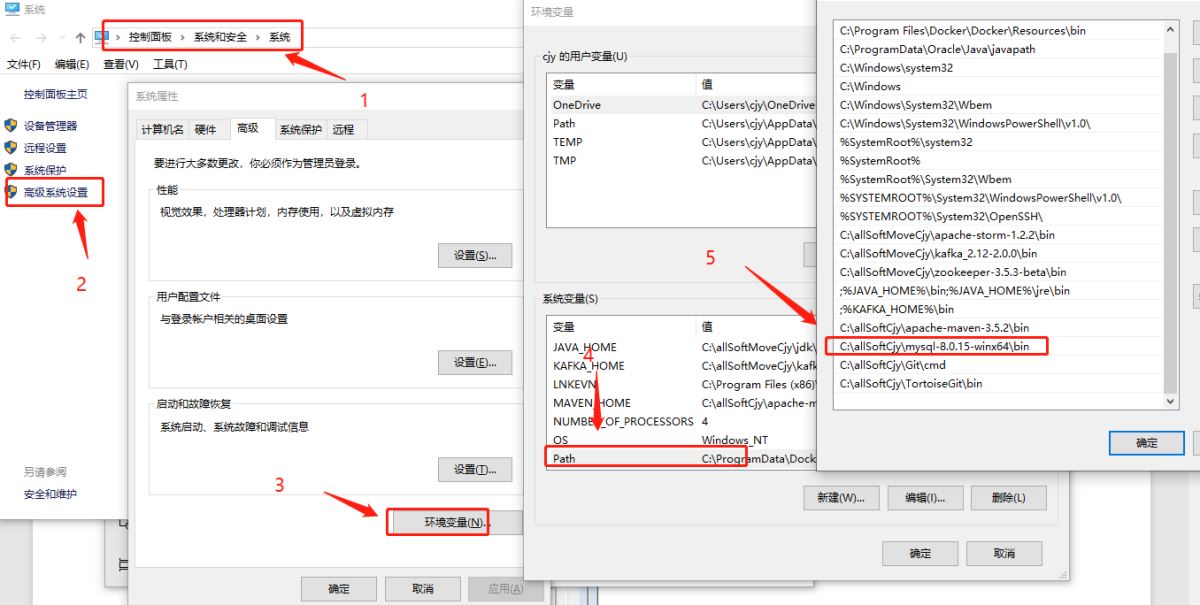Select OneDrive in user variables list

coord(681,104)
